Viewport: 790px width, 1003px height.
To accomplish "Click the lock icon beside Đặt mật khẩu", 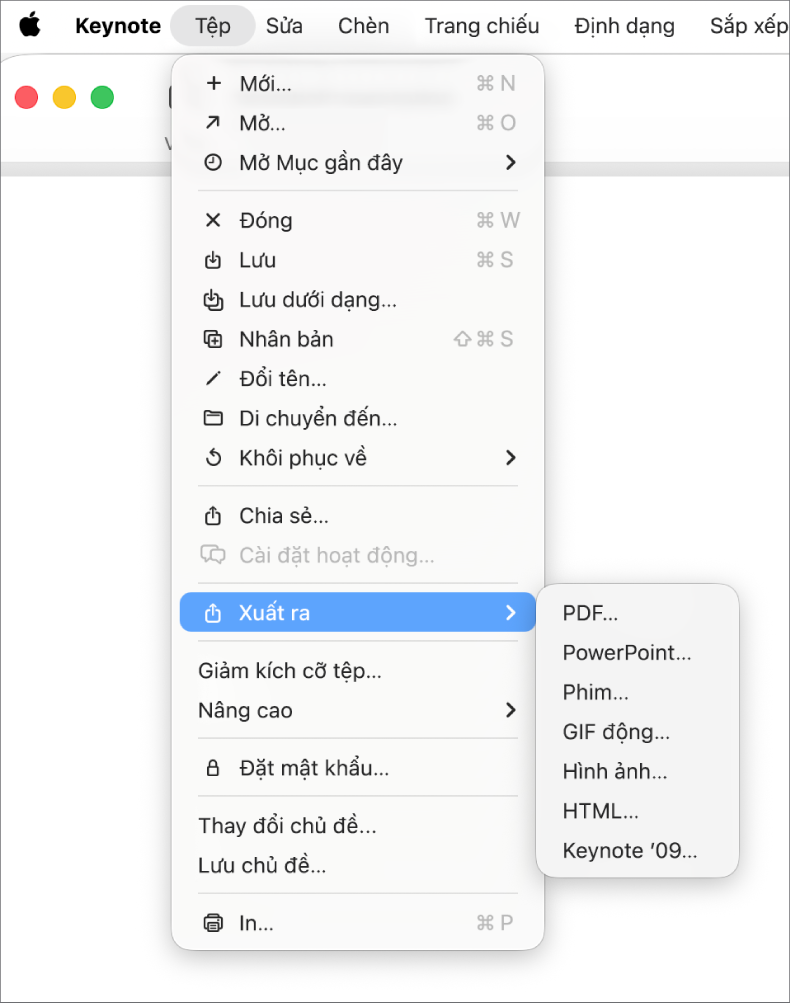I will 213,768.
